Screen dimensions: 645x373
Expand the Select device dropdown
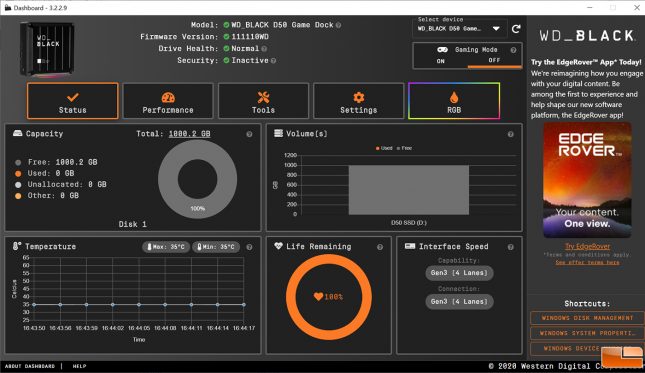coord(460,28)
